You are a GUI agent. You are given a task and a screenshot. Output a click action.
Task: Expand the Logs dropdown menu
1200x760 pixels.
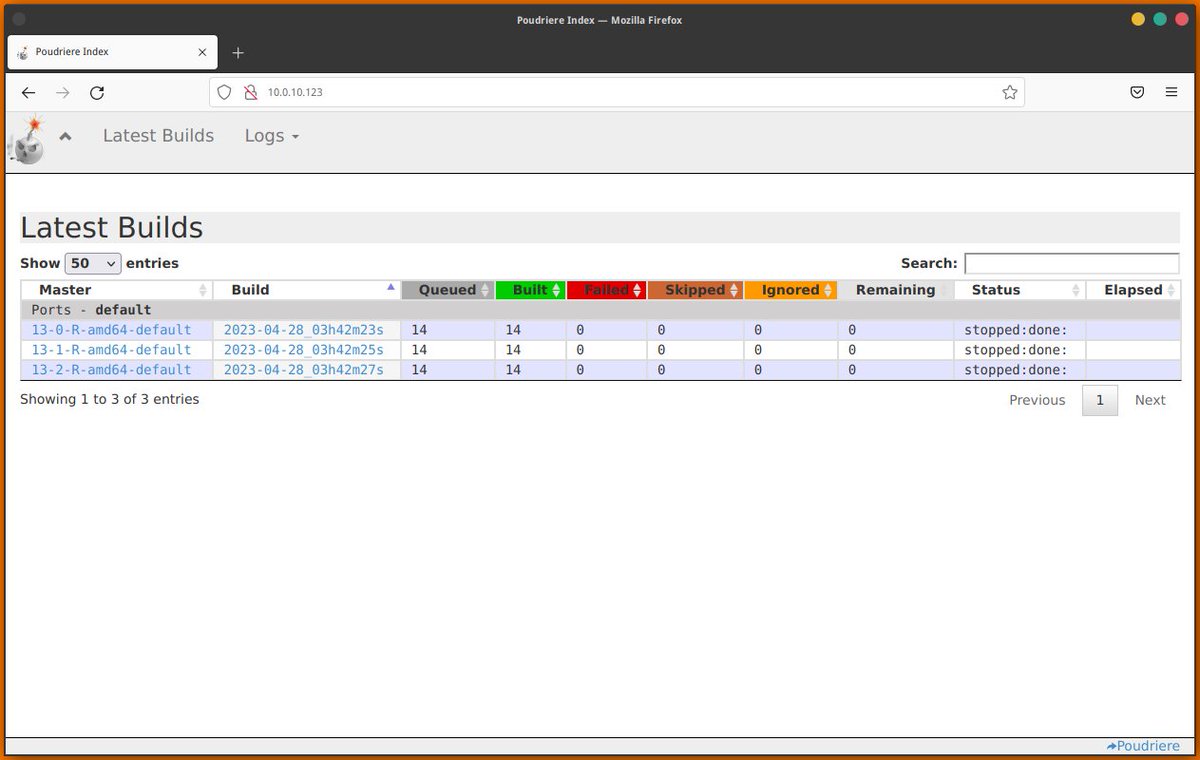(272, 136)
